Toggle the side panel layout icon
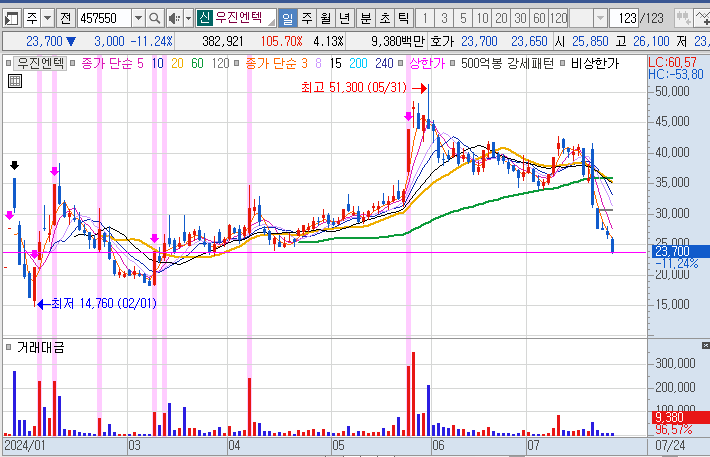 [11, 19]
